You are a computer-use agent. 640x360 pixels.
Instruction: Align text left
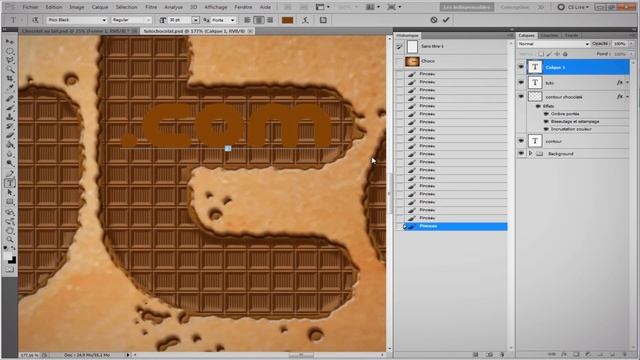point(247,20)
